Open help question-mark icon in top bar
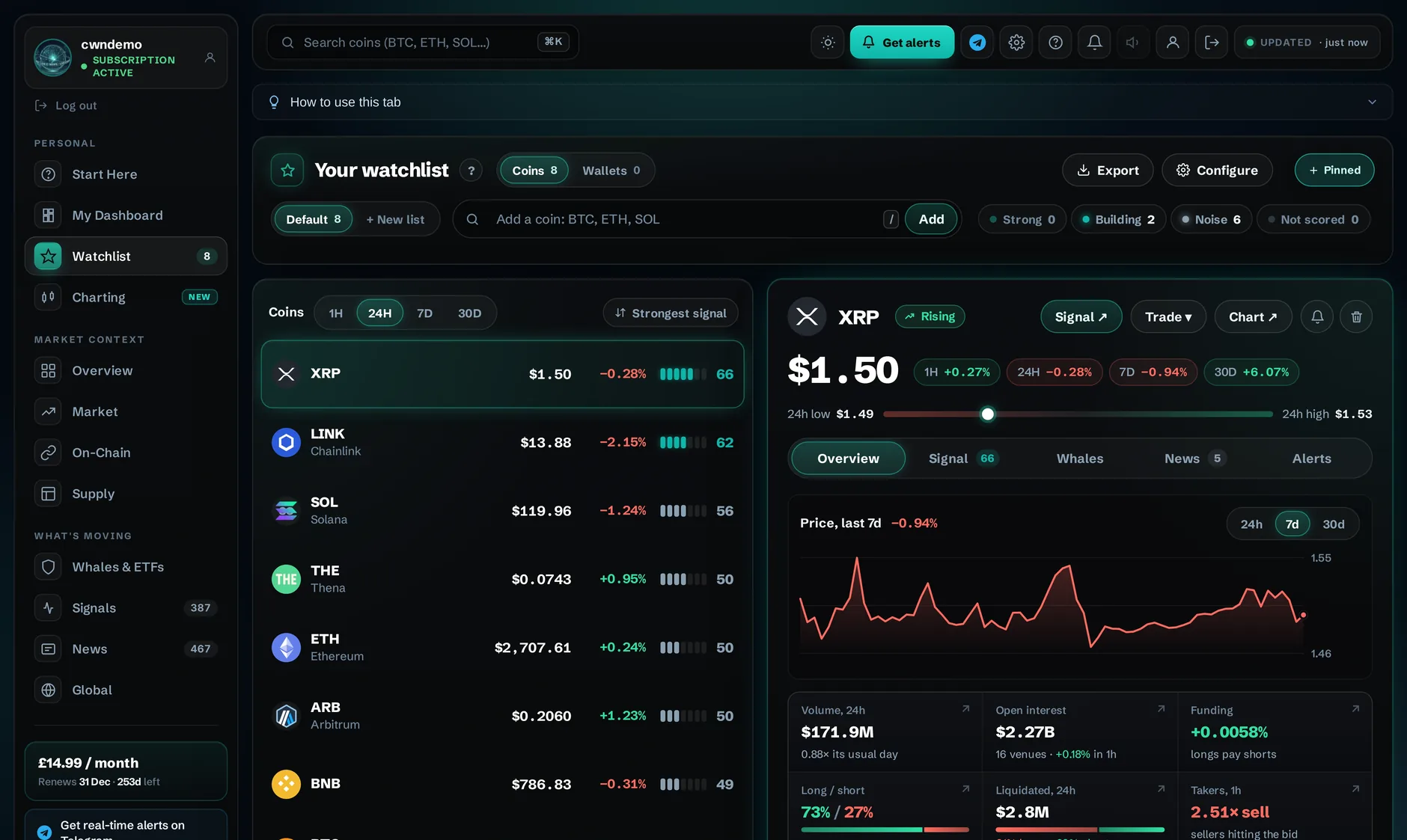 click(x=1055, y=43)
